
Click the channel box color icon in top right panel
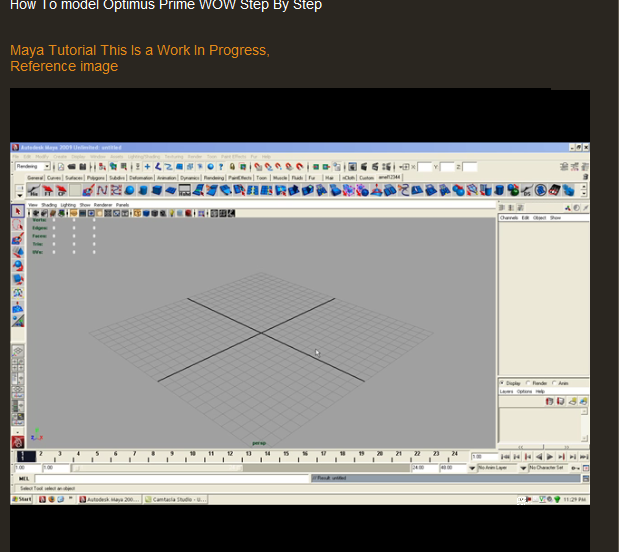point(568,208)
